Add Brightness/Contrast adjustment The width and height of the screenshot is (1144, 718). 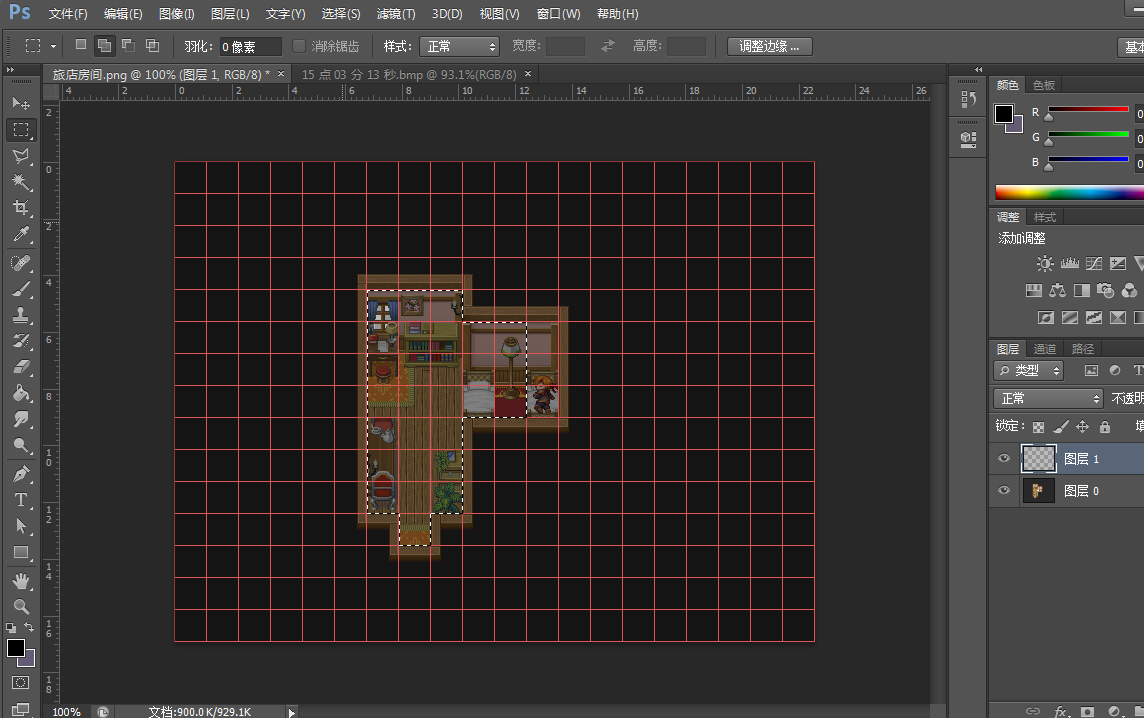1045,263
